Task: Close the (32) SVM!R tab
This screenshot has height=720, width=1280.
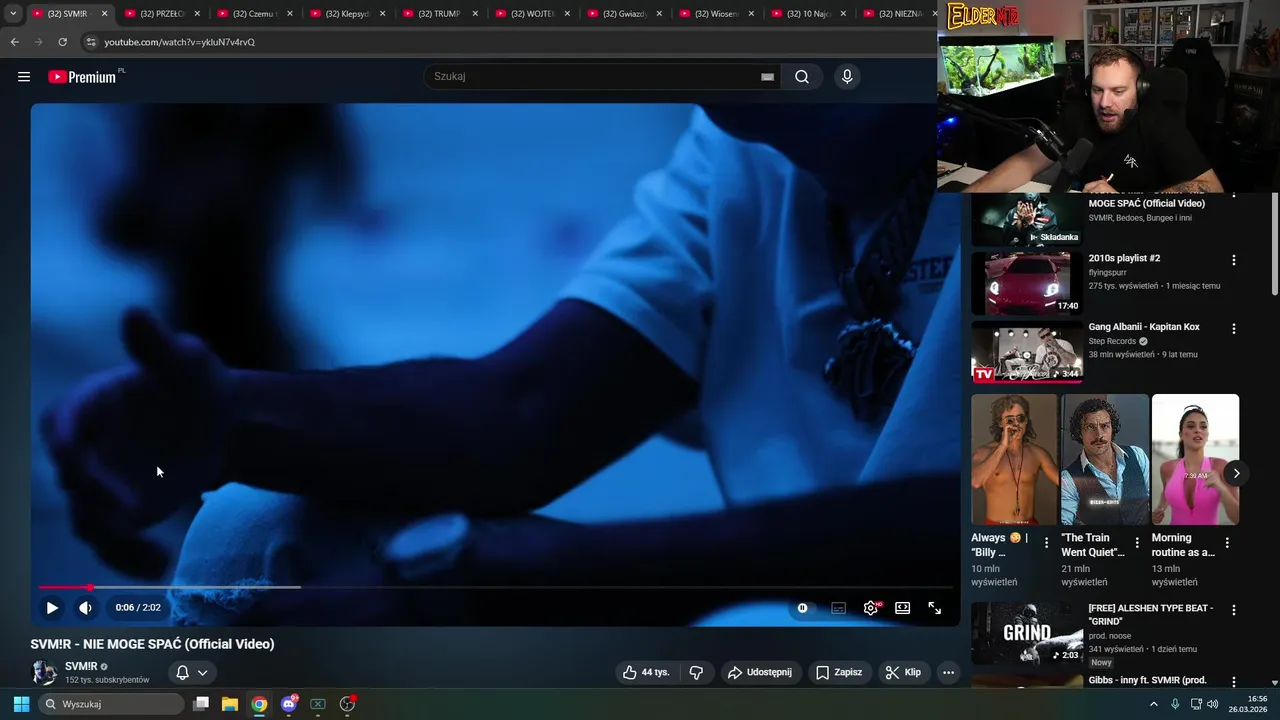Action: pyautogui.click(x=104, y=14)
